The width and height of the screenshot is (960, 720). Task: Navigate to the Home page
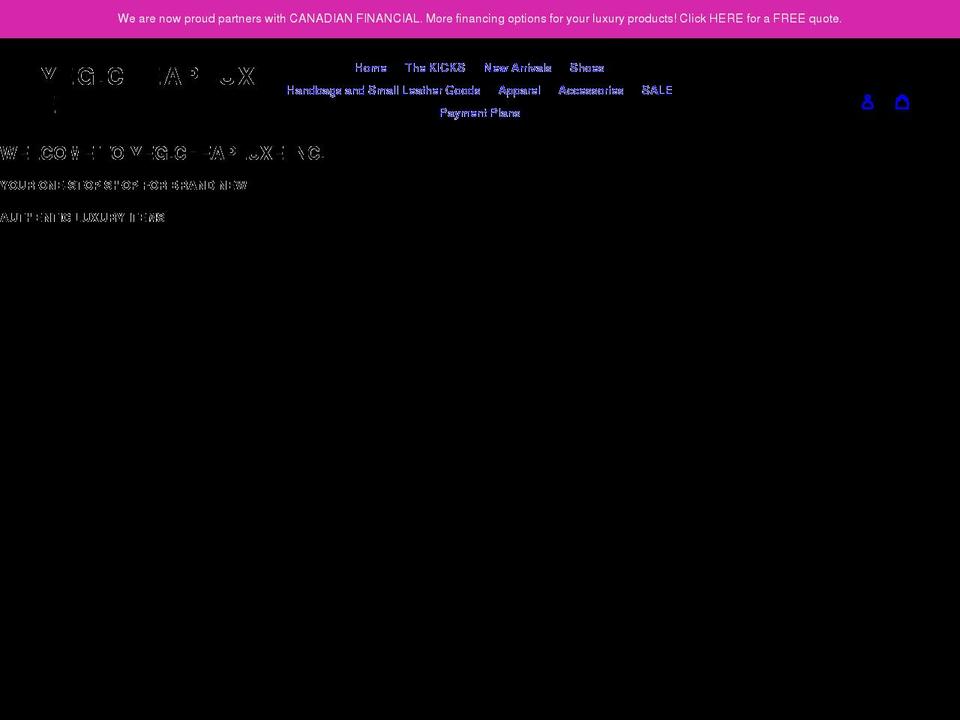370,67
